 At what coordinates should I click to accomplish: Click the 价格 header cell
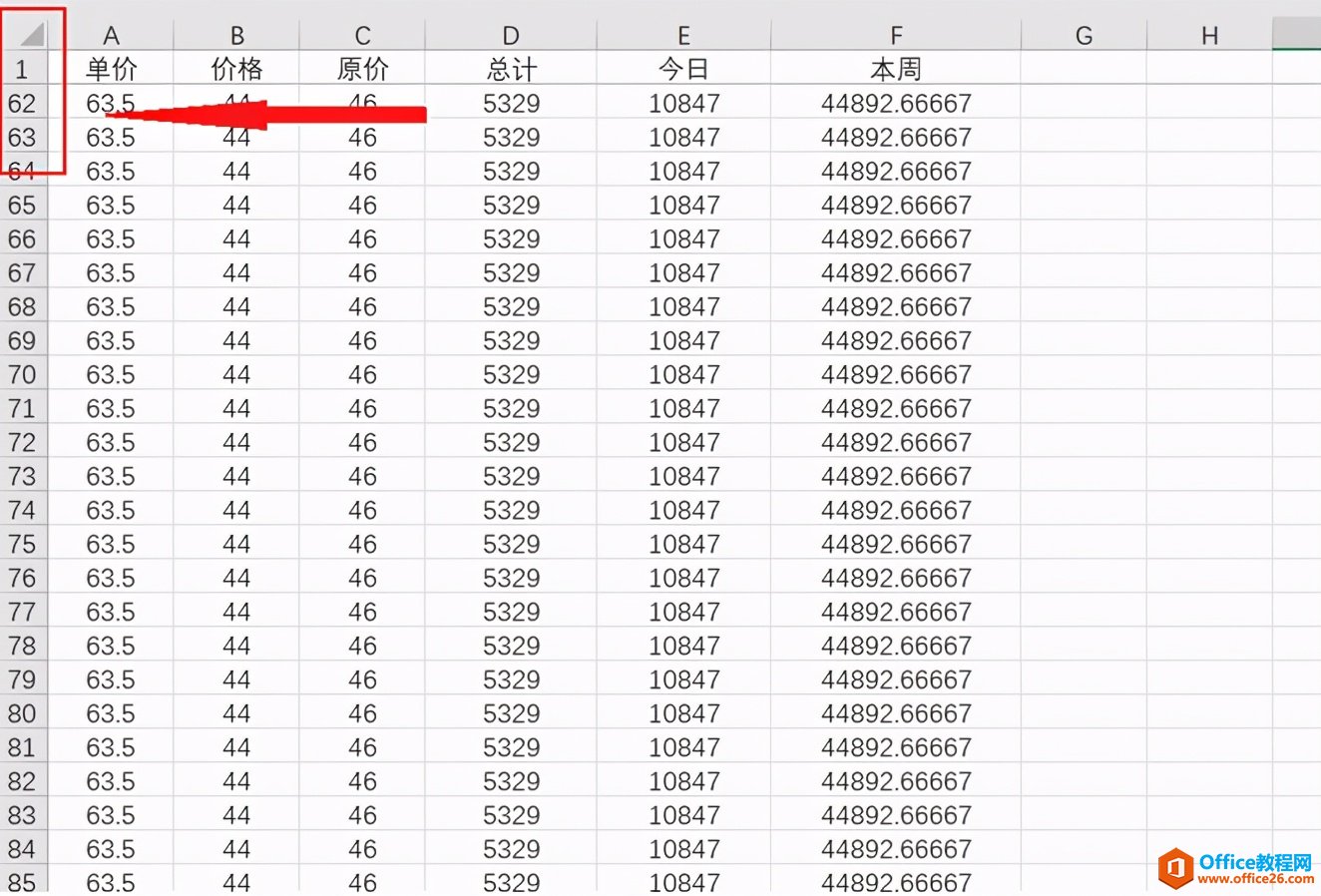click(236, 68)
